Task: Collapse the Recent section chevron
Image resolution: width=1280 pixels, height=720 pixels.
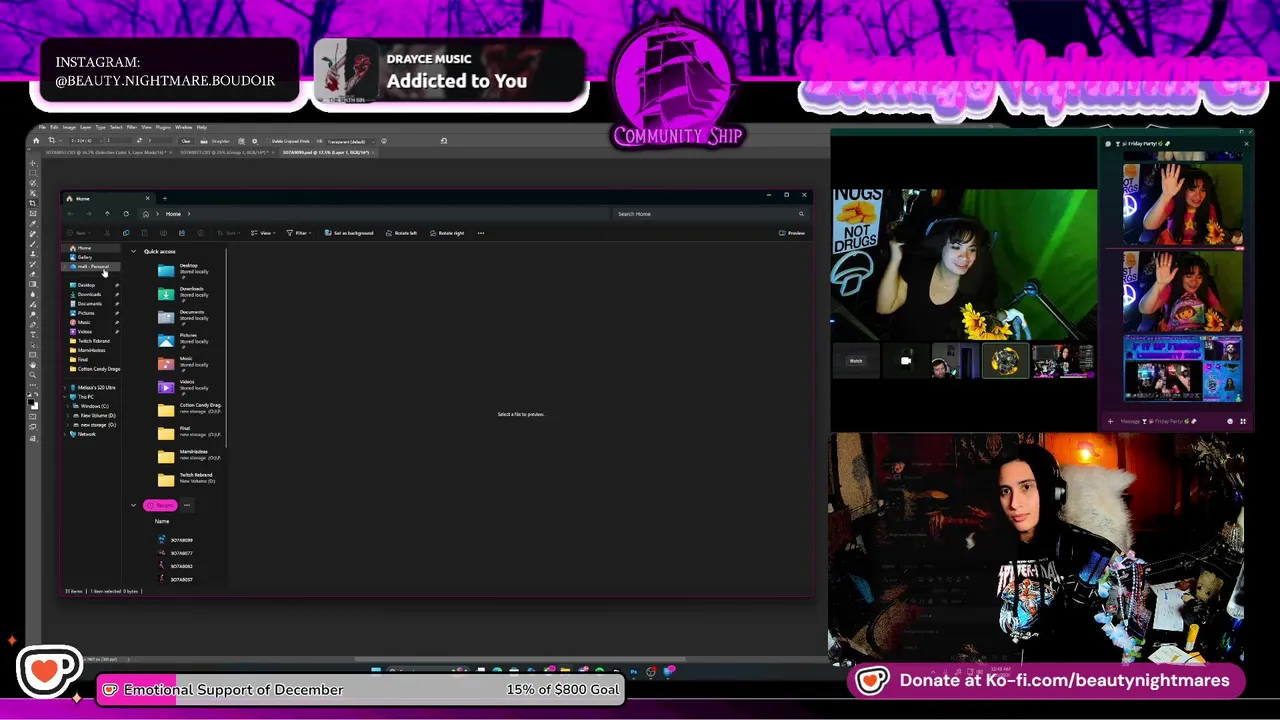Action: [133, 505]
